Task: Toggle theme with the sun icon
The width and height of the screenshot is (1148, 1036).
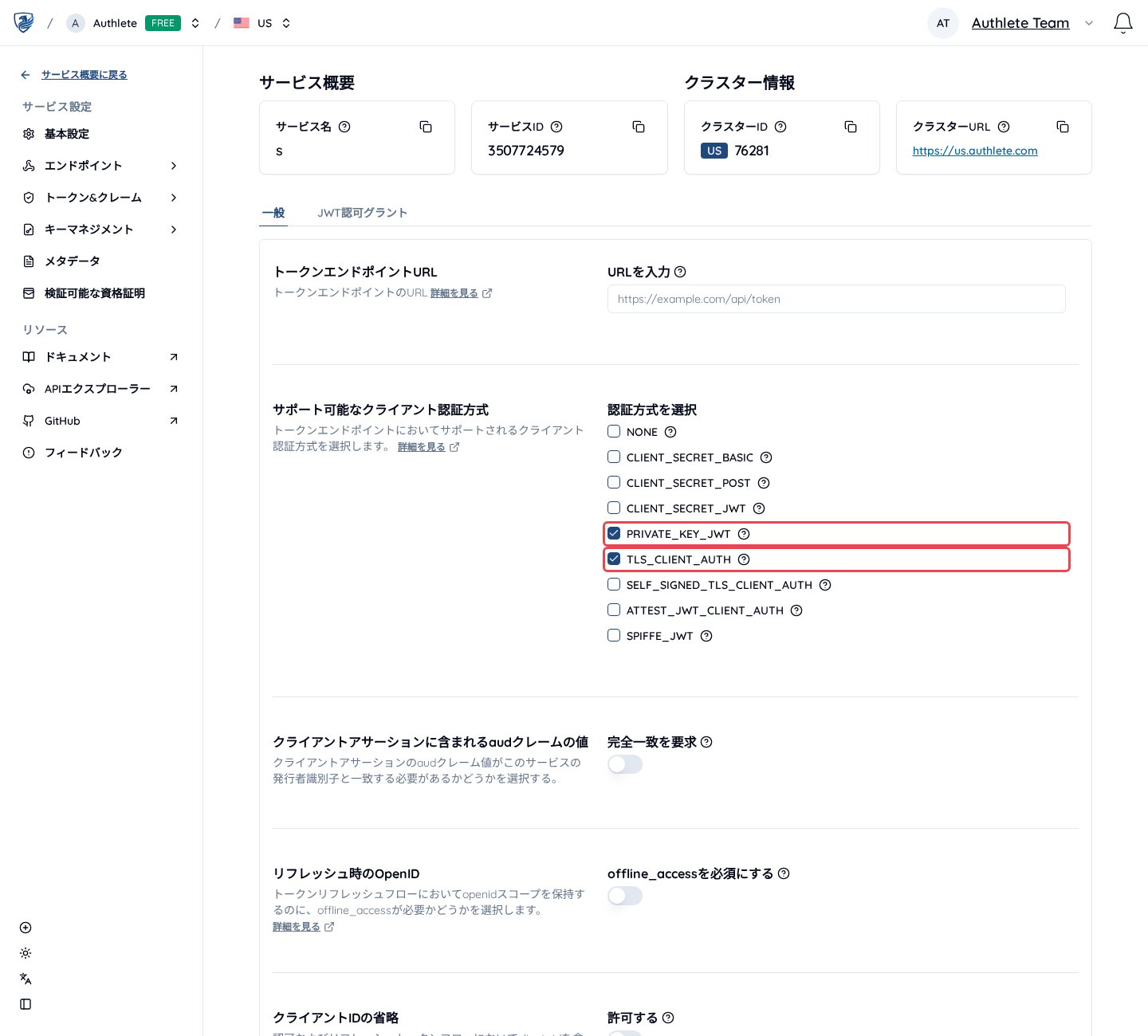Action: tap(26, 953)
